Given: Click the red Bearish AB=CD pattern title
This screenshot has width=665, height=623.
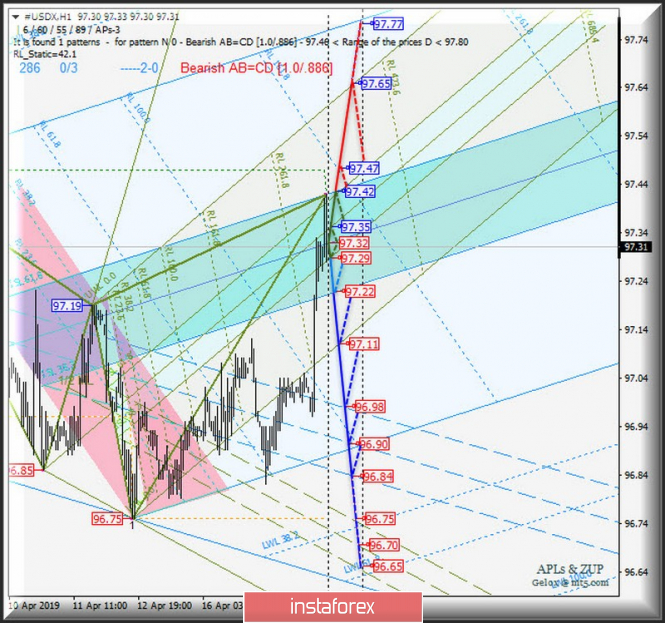Looking at the screenshot, I should [x=257, y=68].
